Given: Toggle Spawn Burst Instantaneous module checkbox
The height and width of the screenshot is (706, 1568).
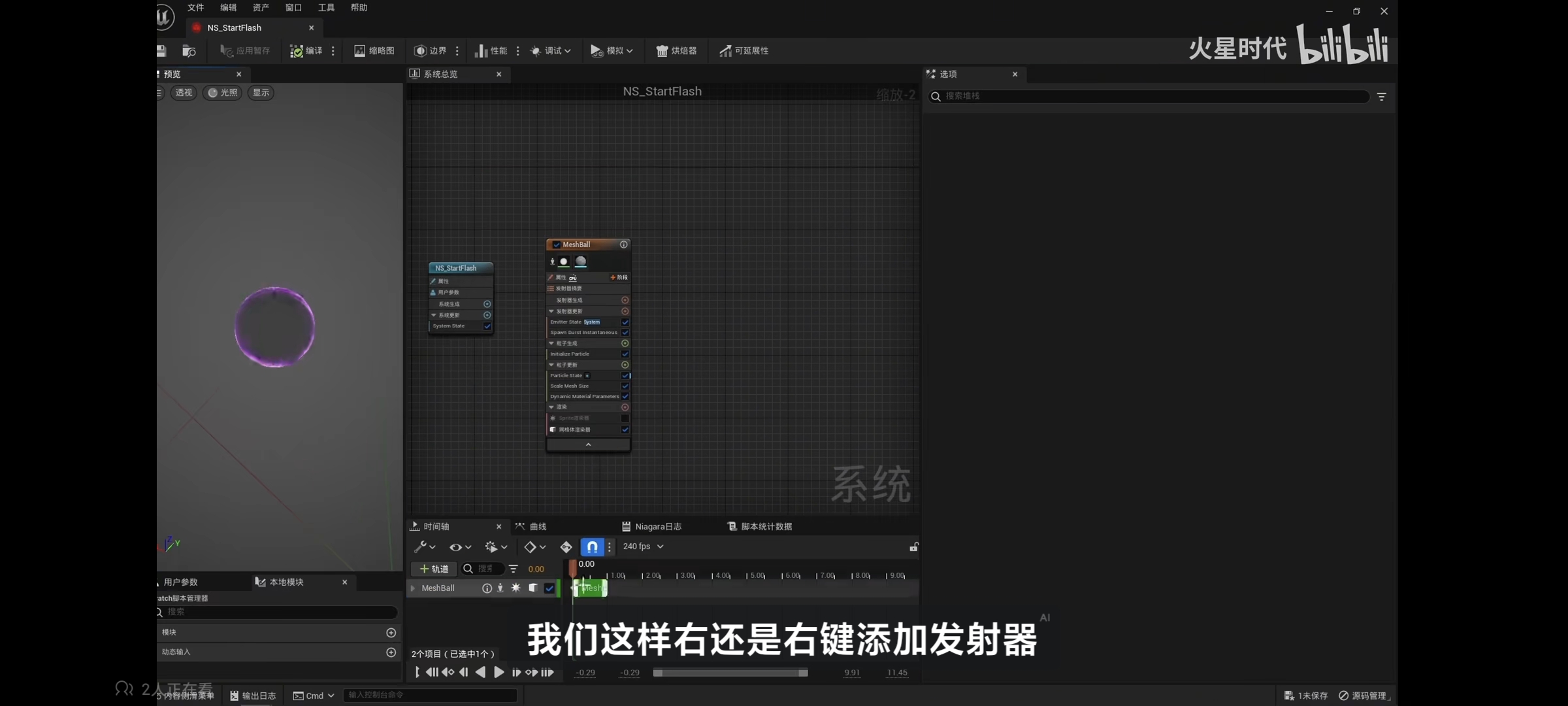Looking at the screenshot, I should 625,333.
